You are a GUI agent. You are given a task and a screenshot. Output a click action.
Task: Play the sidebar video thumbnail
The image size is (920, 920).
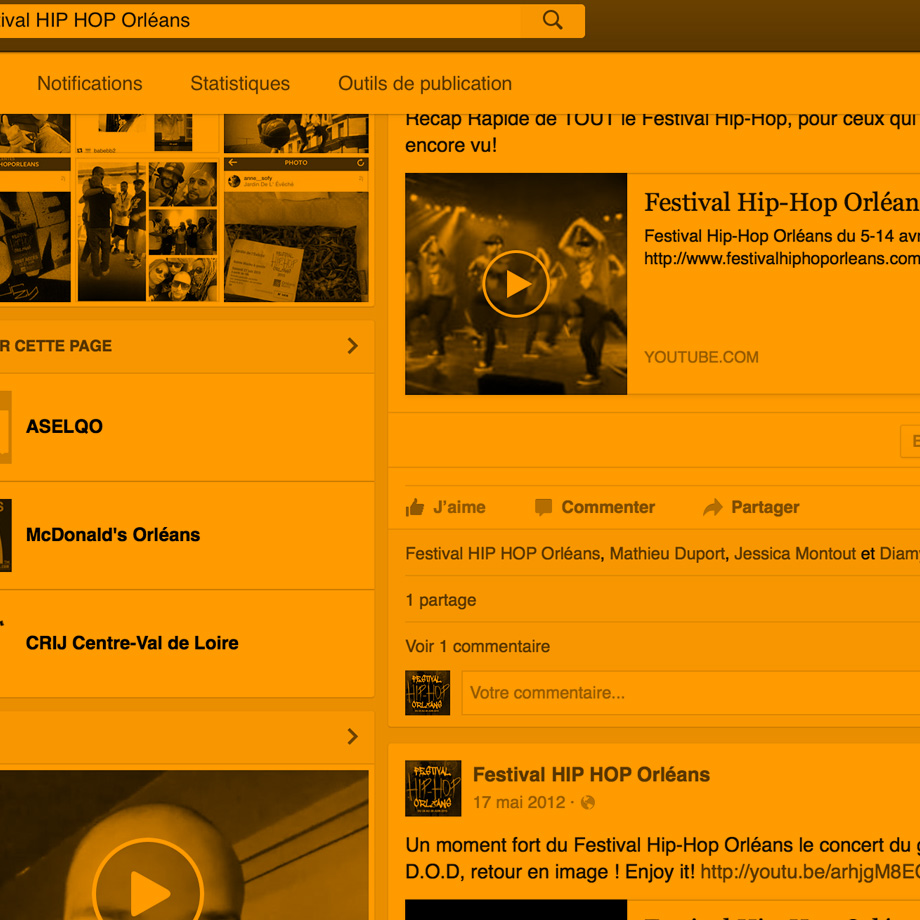[x=148, y=892]
